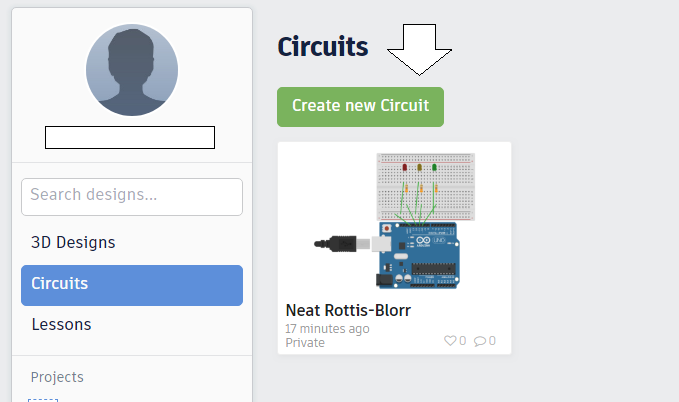679x402 pixels.
Task: Go to the Lessons section
Action: point(61,324)
